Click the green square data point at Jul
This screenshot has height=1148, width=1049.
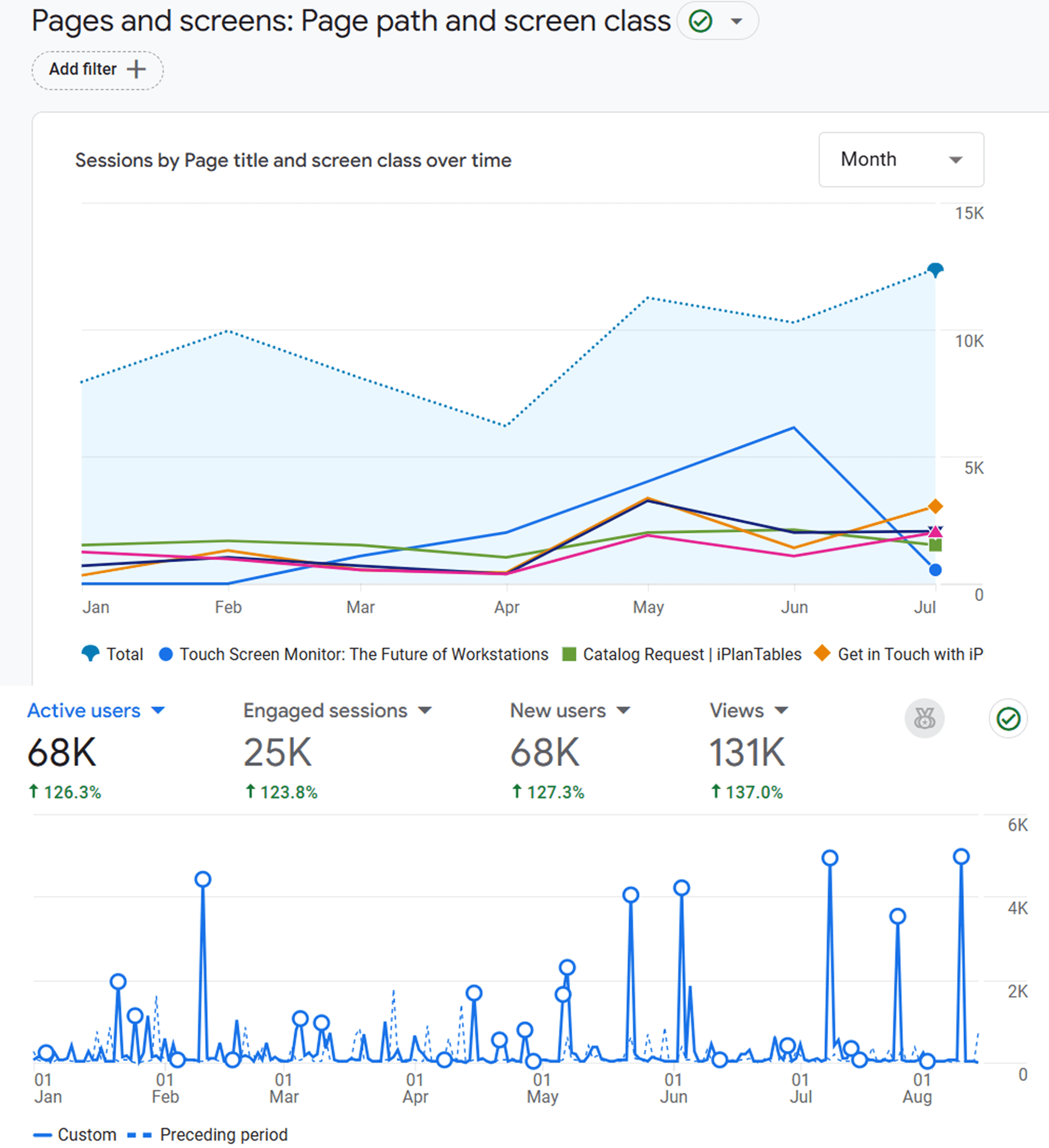click(935, 545)
